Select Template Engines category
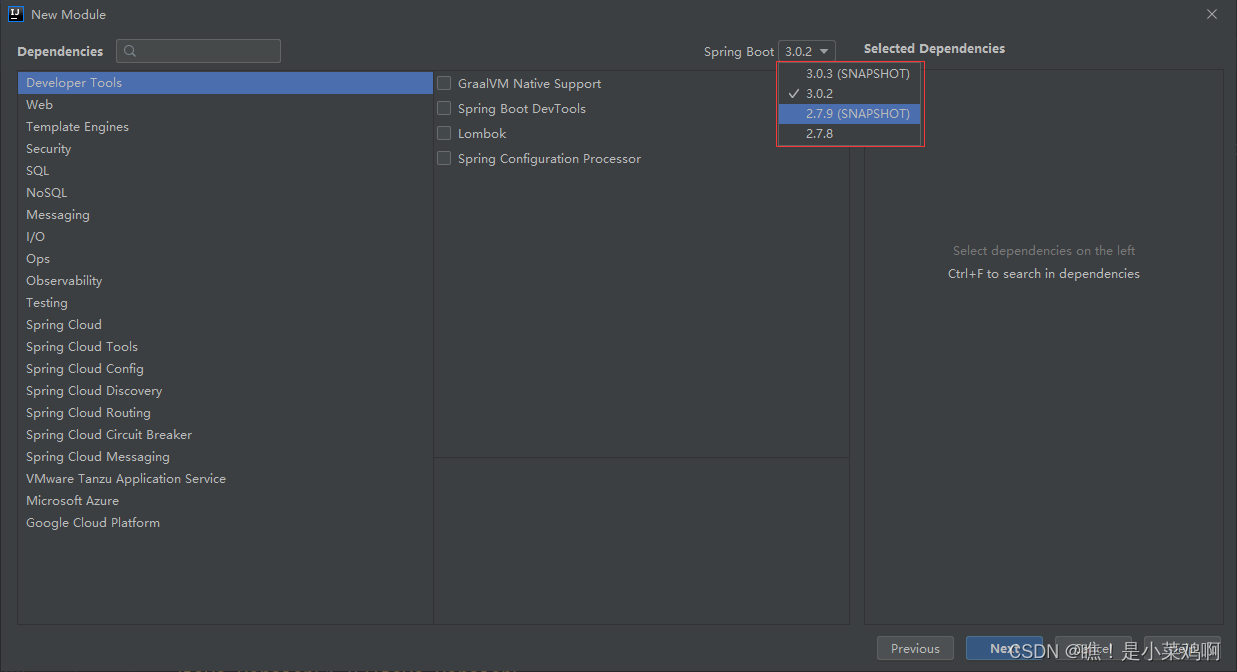The image size is (1237, 672). tap(225, 127)
